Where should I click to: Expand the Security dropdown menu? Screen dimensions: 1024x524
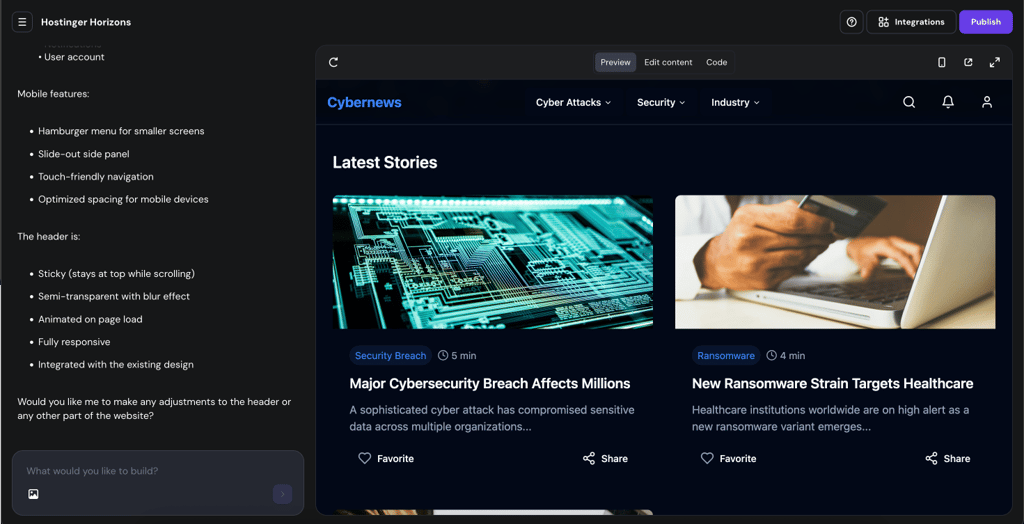click(661, 103)
